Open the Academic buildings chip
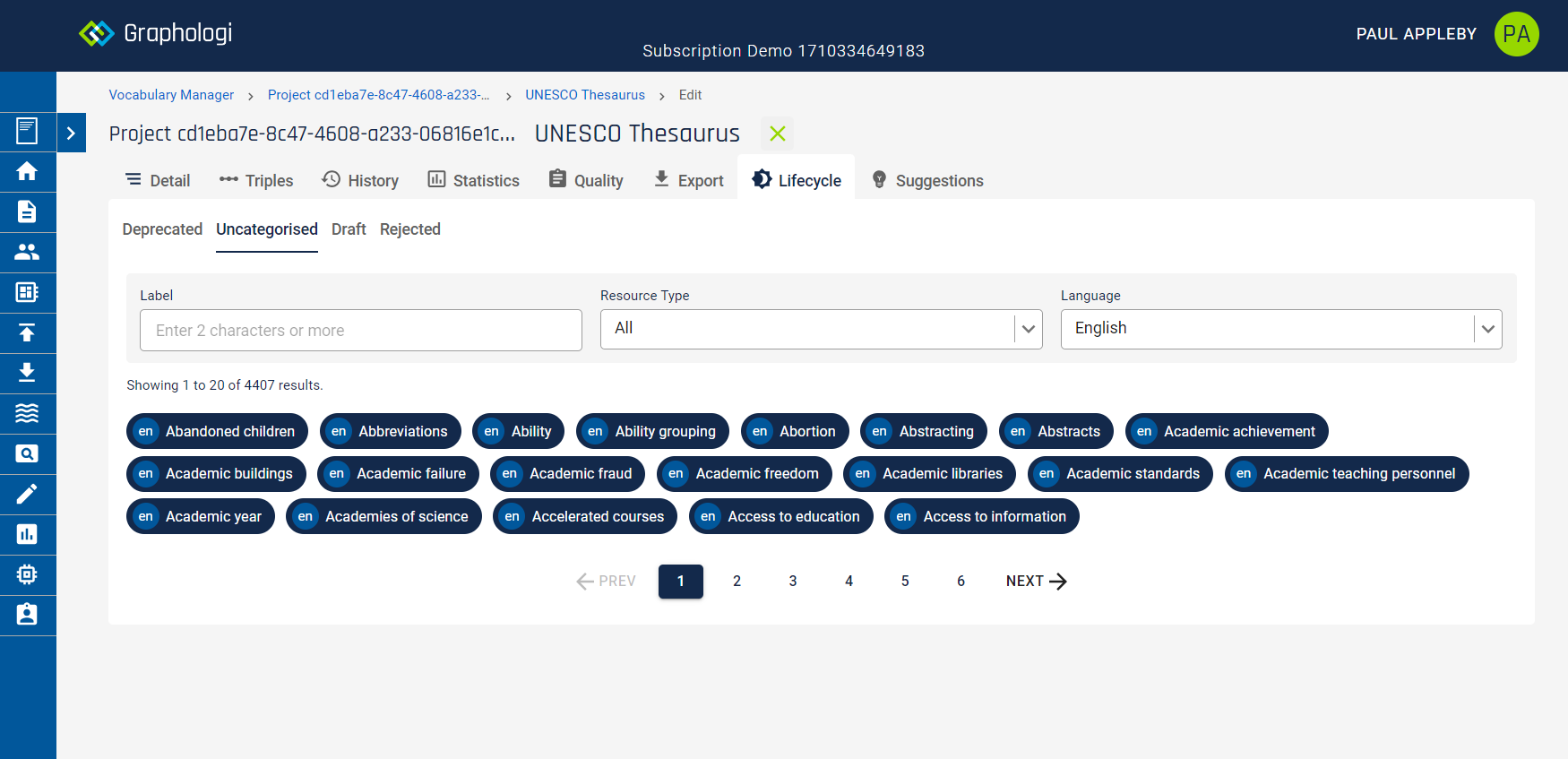Screen dimensions: 1568x759 [x=216, y=473]
